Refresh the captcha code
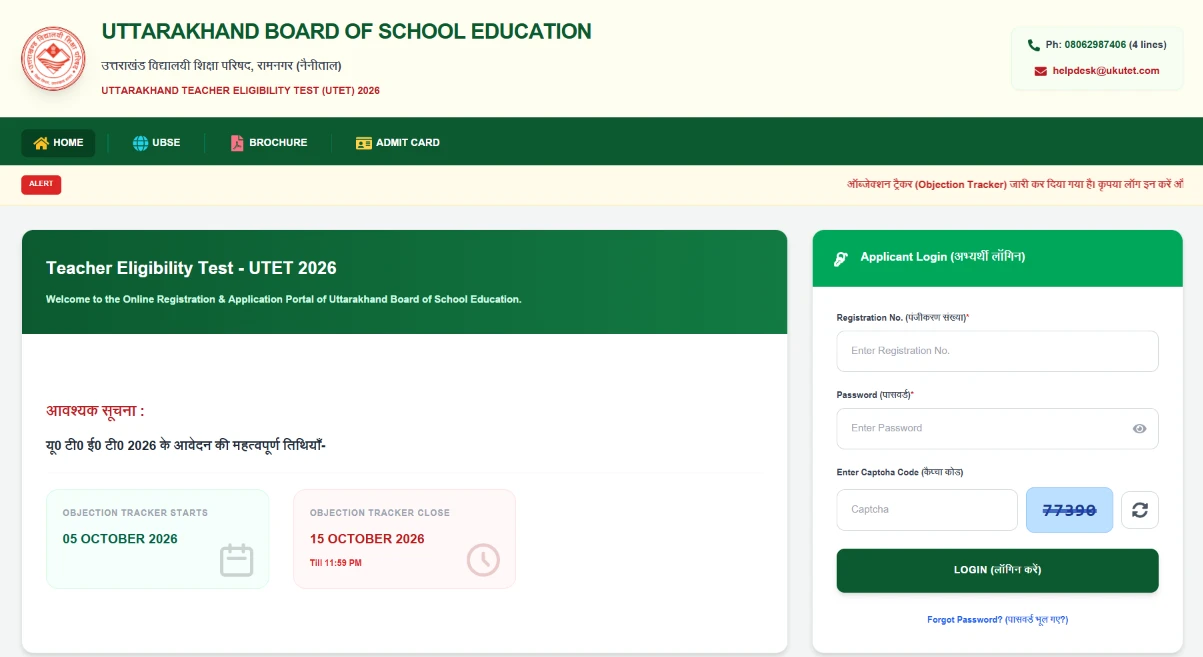 point(1140,510)
